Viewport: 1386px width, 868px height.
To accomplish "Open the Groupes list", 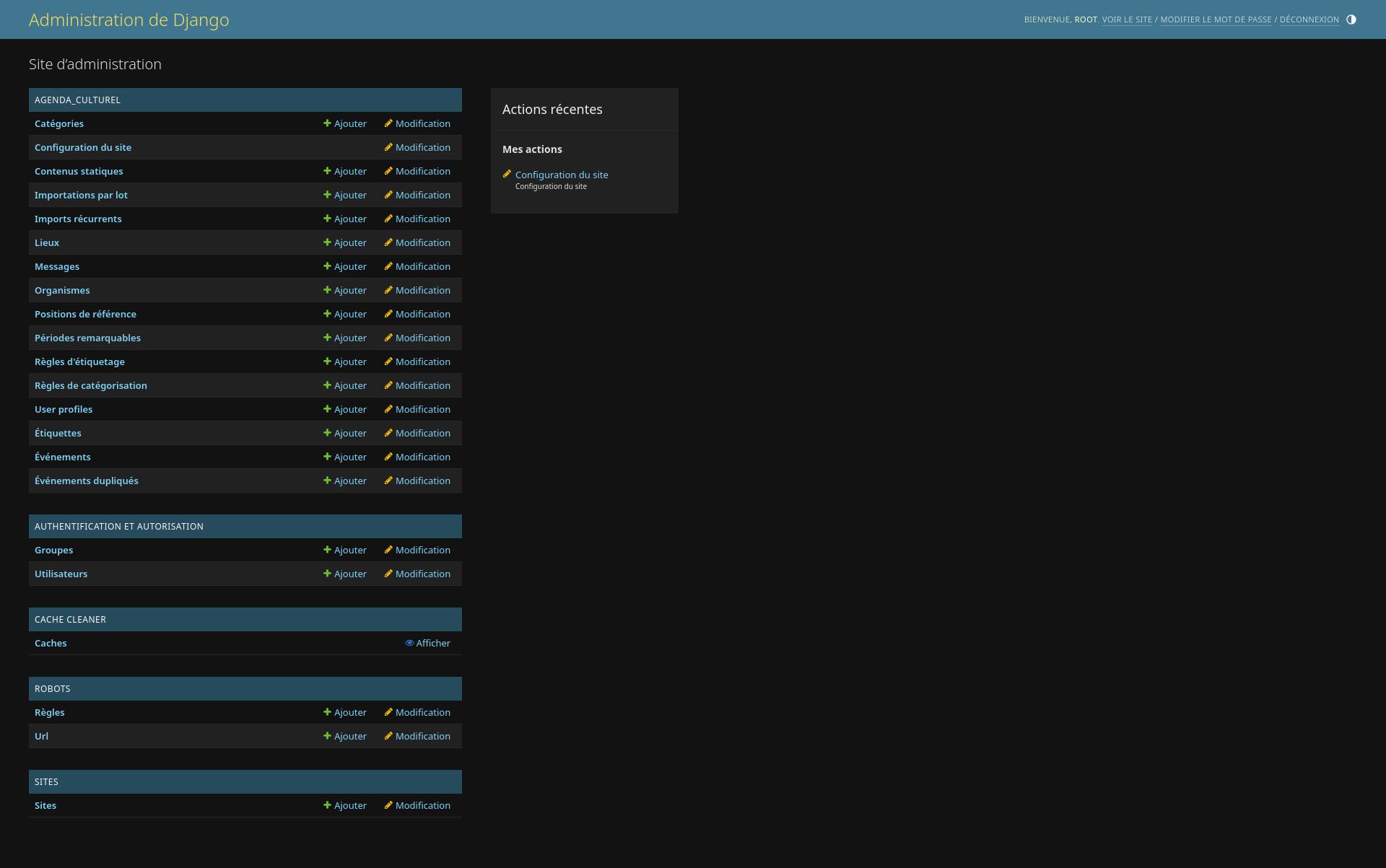I will 53,551.
